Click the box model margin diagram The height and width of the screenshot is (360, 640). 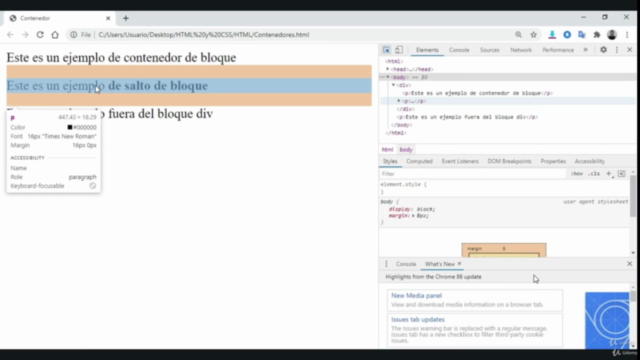click(504, 250)
